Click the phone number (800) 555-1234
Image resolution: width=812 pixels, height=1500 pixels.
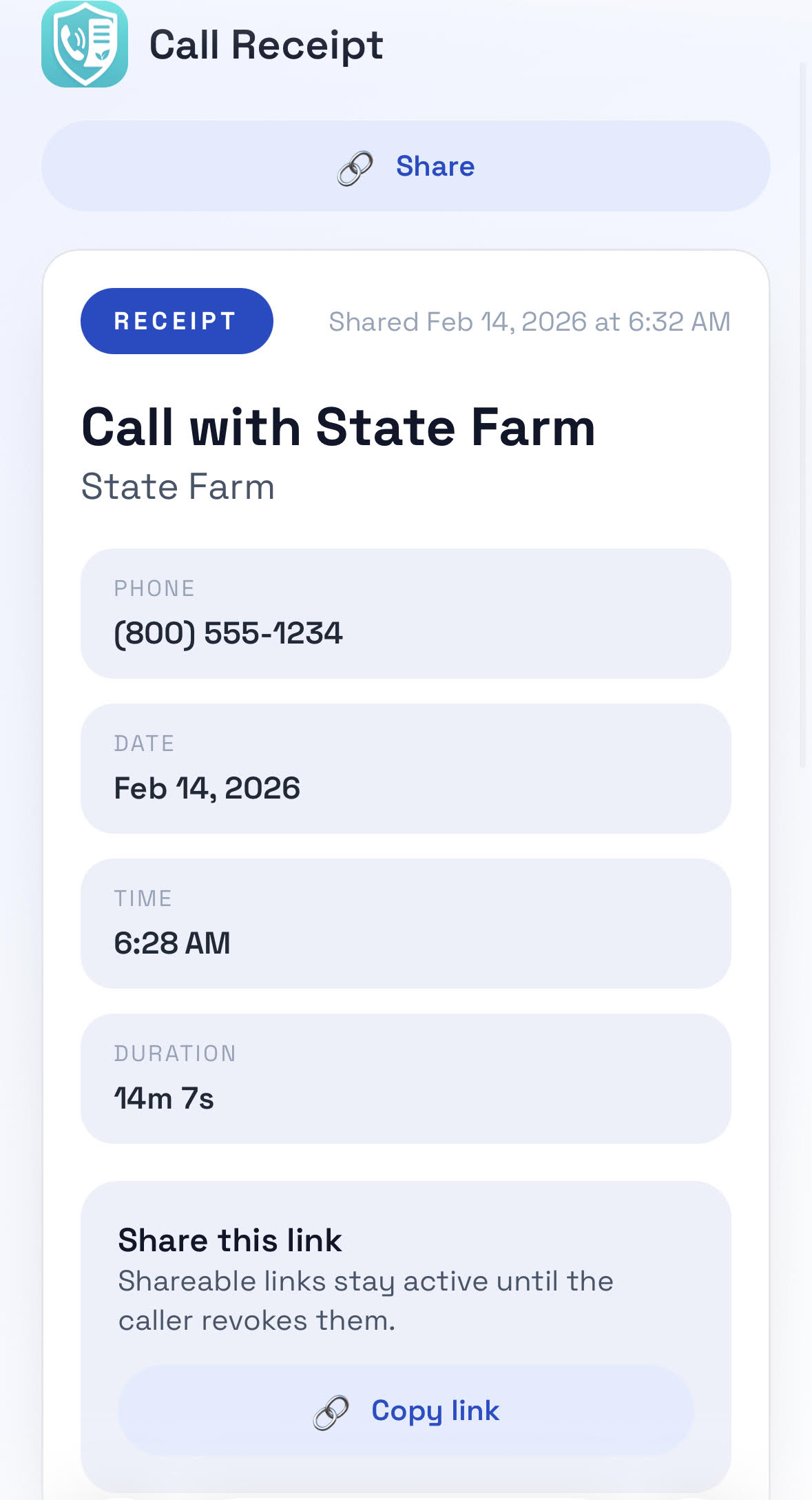tap(229, 633)
